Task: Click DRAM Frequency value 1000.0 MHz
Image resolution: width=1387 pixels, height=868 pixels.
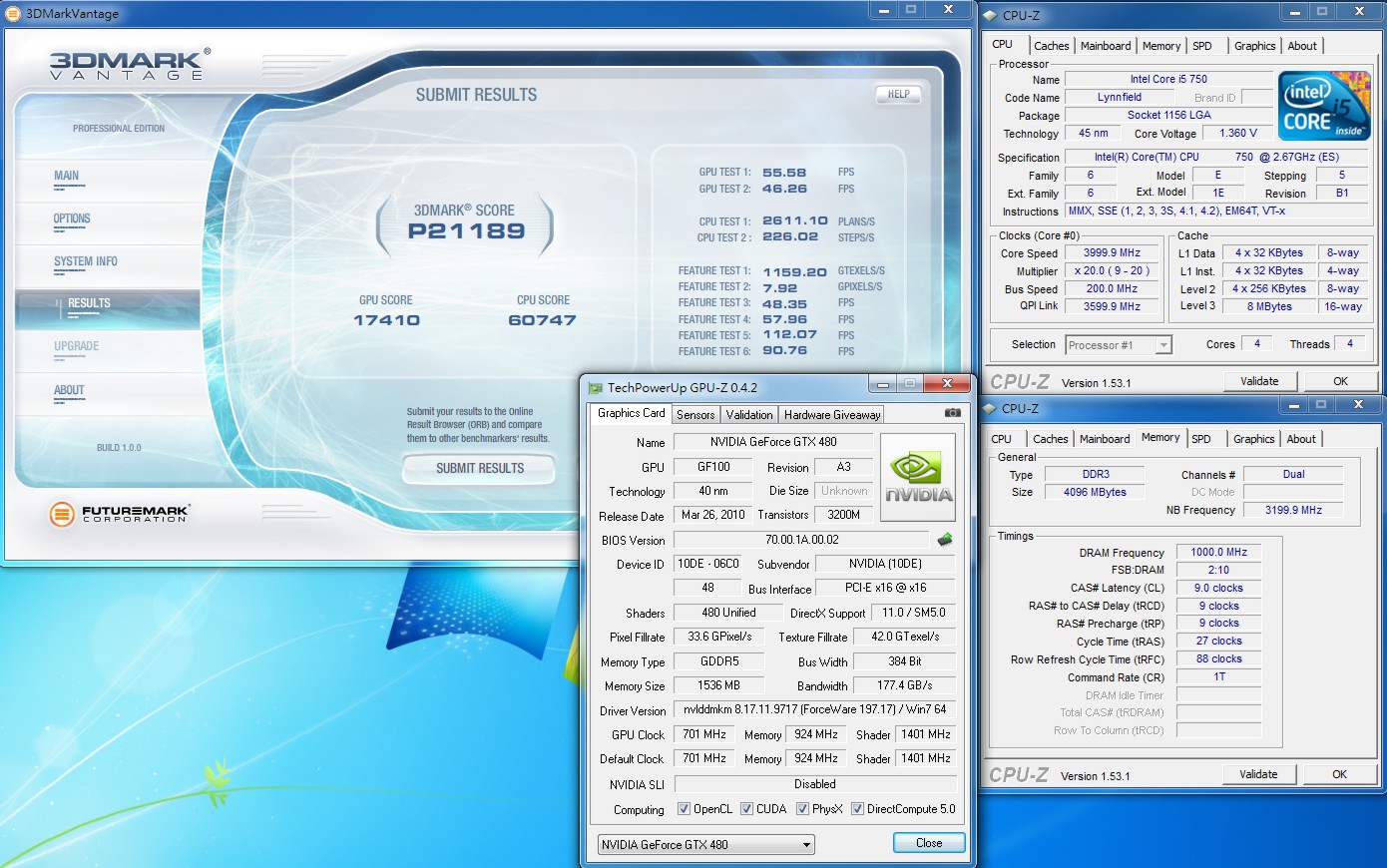Action: 1218,552
